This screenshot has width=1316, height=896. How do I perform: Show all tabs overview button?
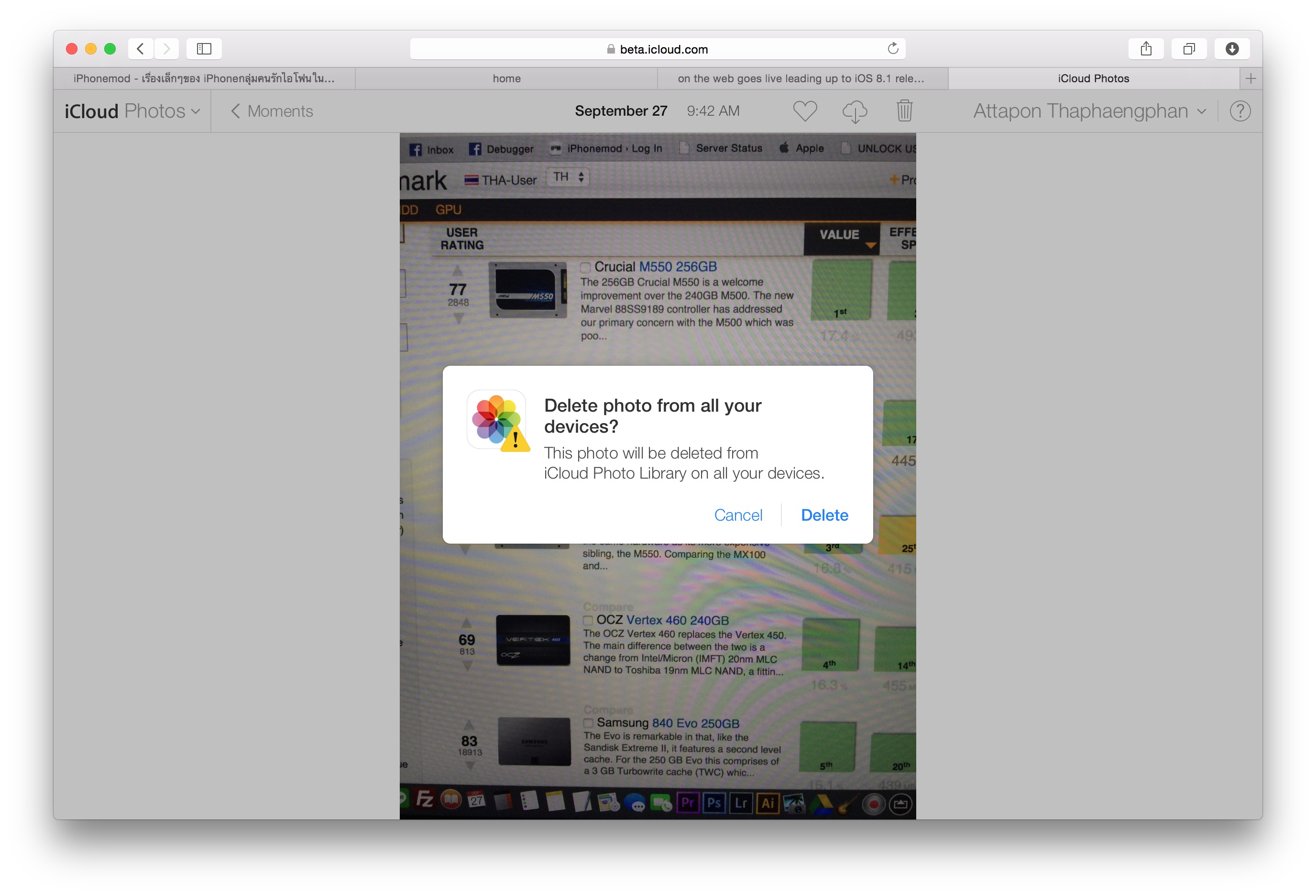click(x=1189, y=49)
